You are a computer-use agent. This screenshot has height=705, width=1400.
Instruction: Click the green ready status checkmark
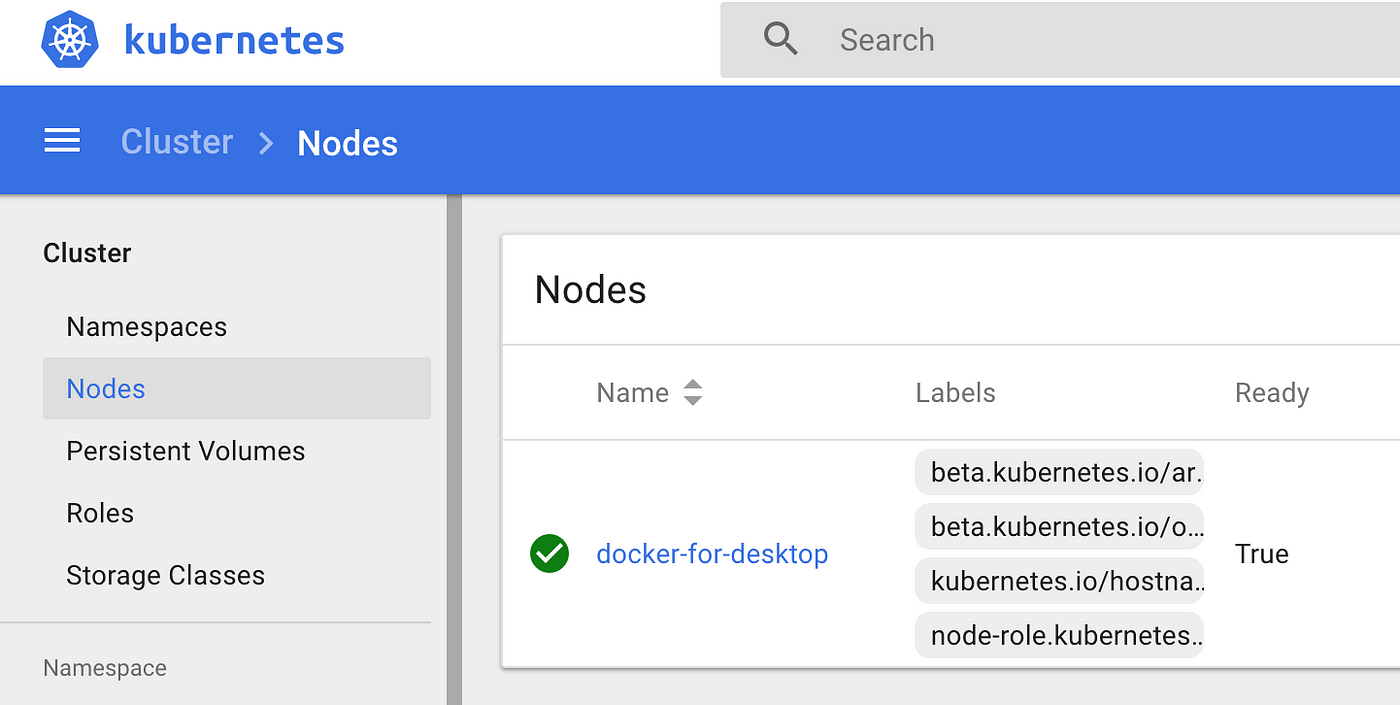[x=549, y=554]
